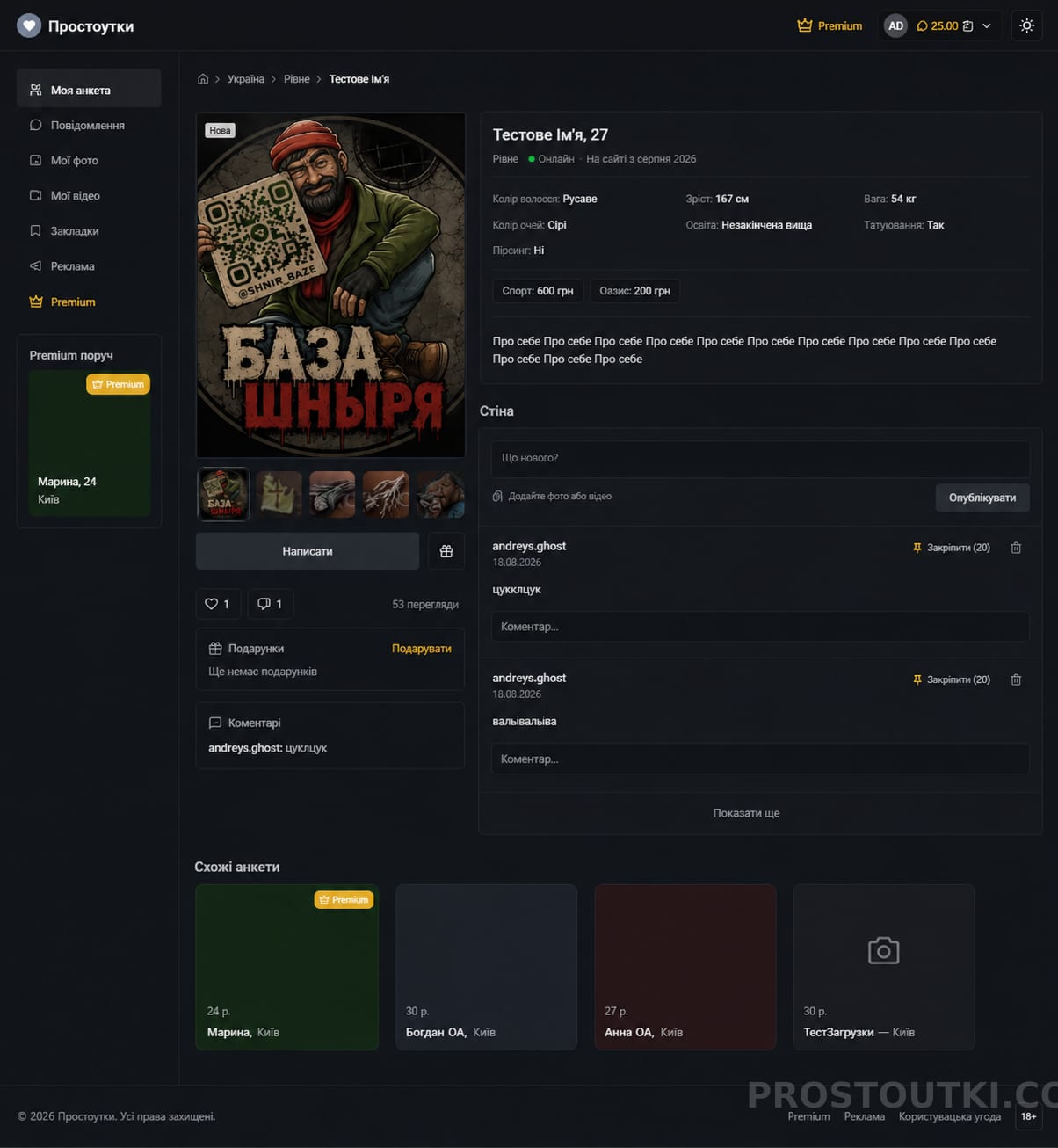Click the 18+ badge in footer

1028,1116
